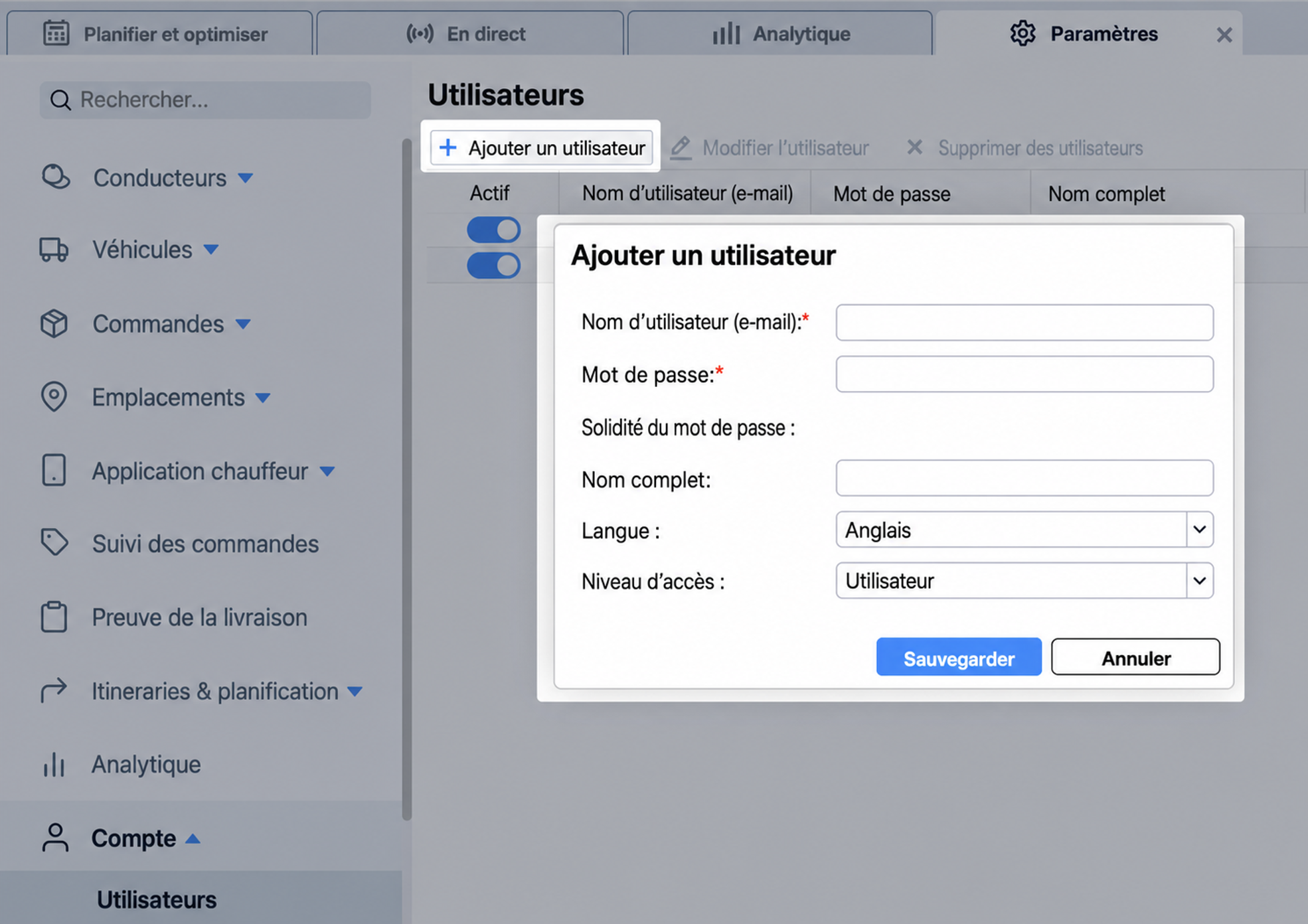
Task: Expand the Application chauffeur section
Action: coord(327,471)
